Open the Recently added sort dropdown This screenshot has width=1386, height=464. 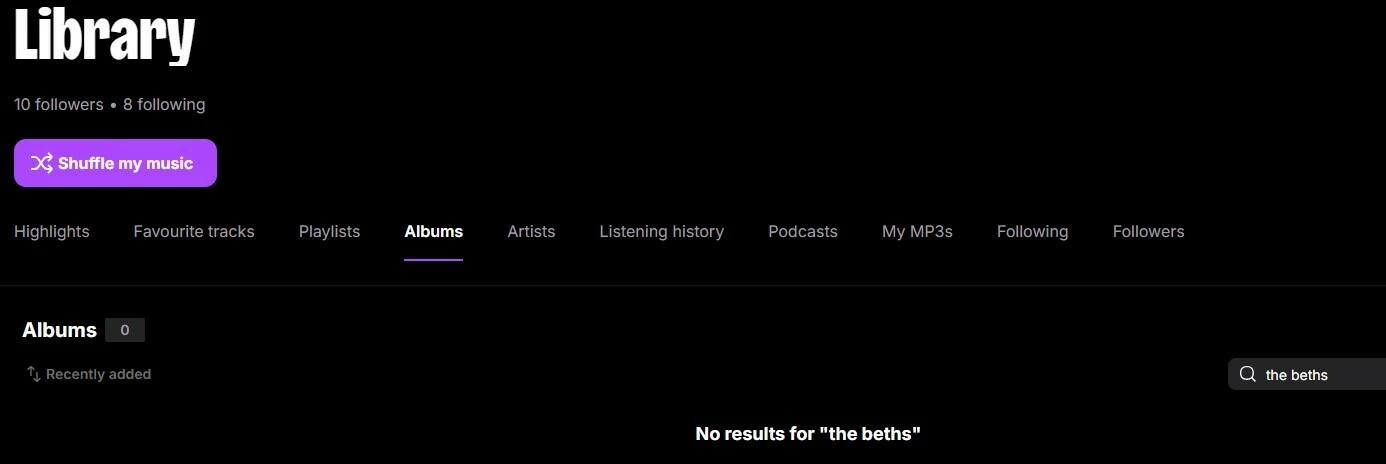pos(89,374)
